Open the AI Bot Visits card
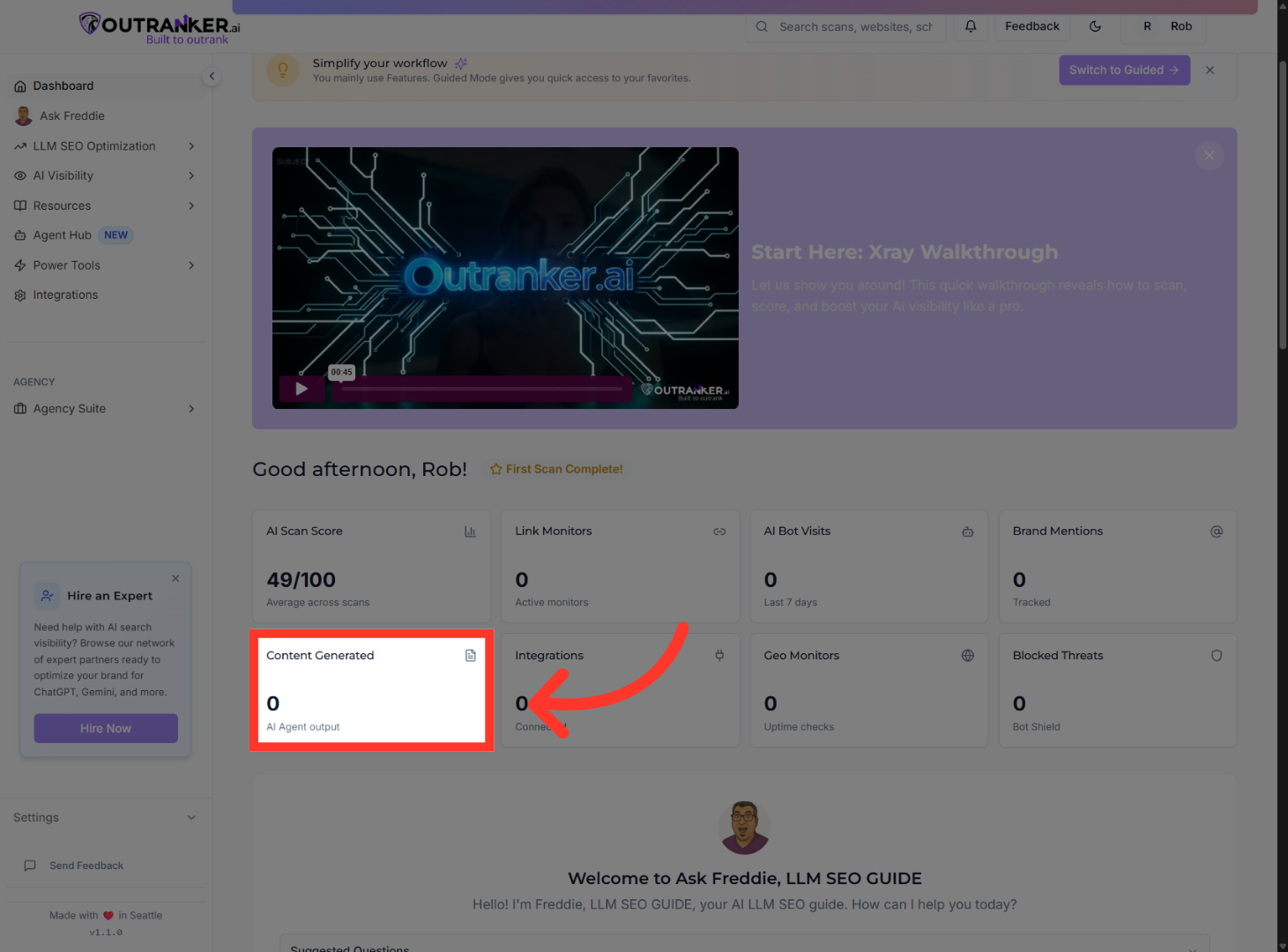 (869, 566)
